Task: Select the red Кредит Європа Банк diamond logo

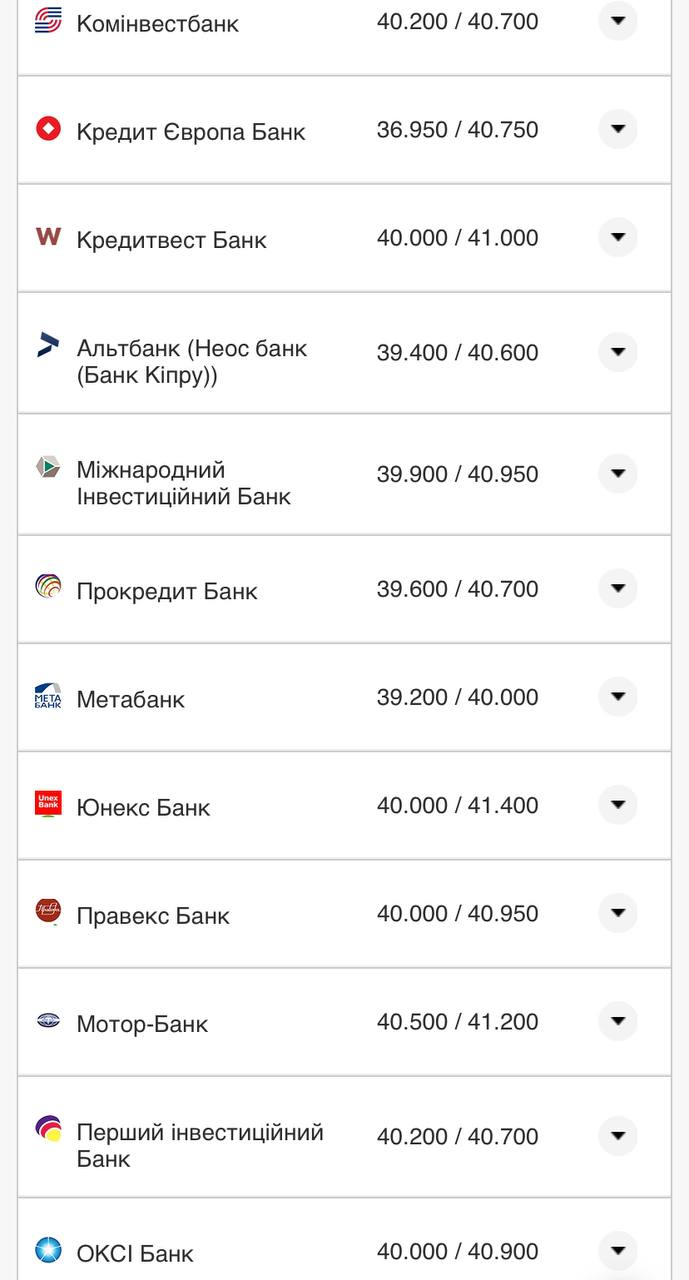Action: (47, 127)
